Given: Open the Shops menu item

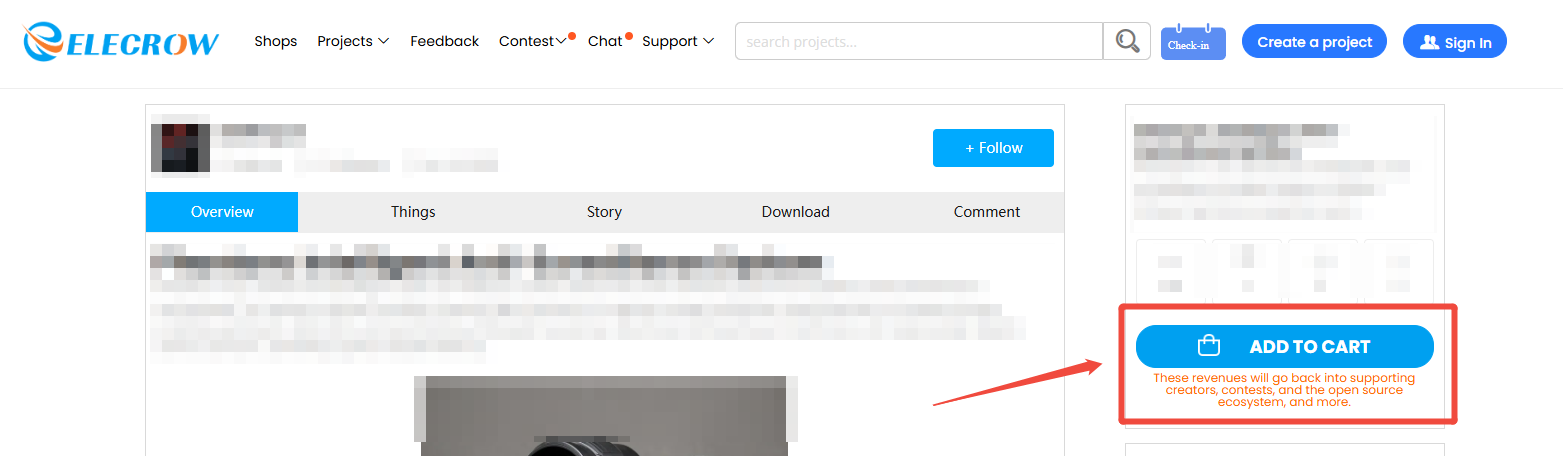Looking at the screenshot, I should tap(276, 41).
